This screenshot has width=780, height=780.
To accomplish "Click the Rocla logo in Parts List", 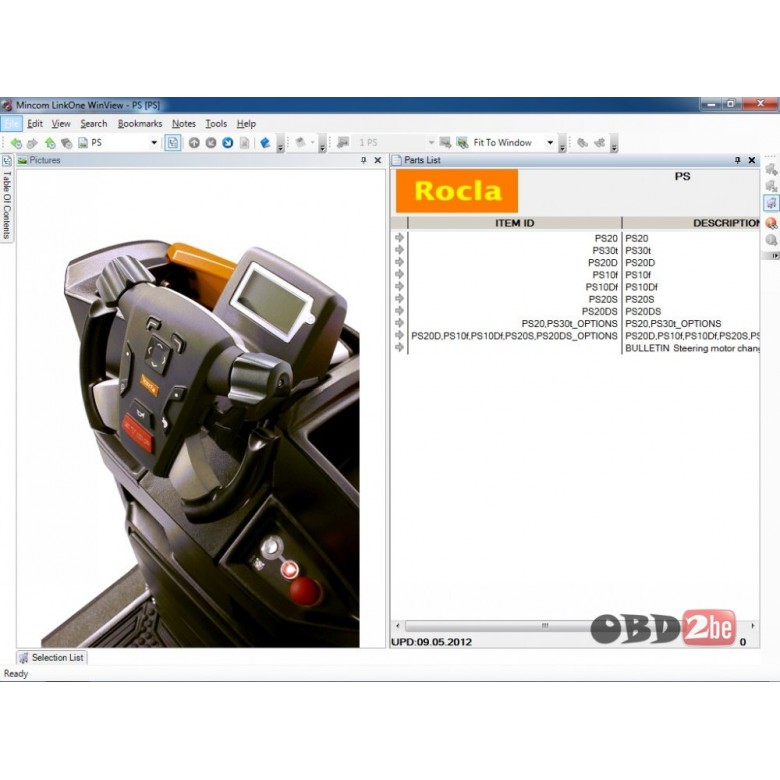I will [x=457, y=191].
